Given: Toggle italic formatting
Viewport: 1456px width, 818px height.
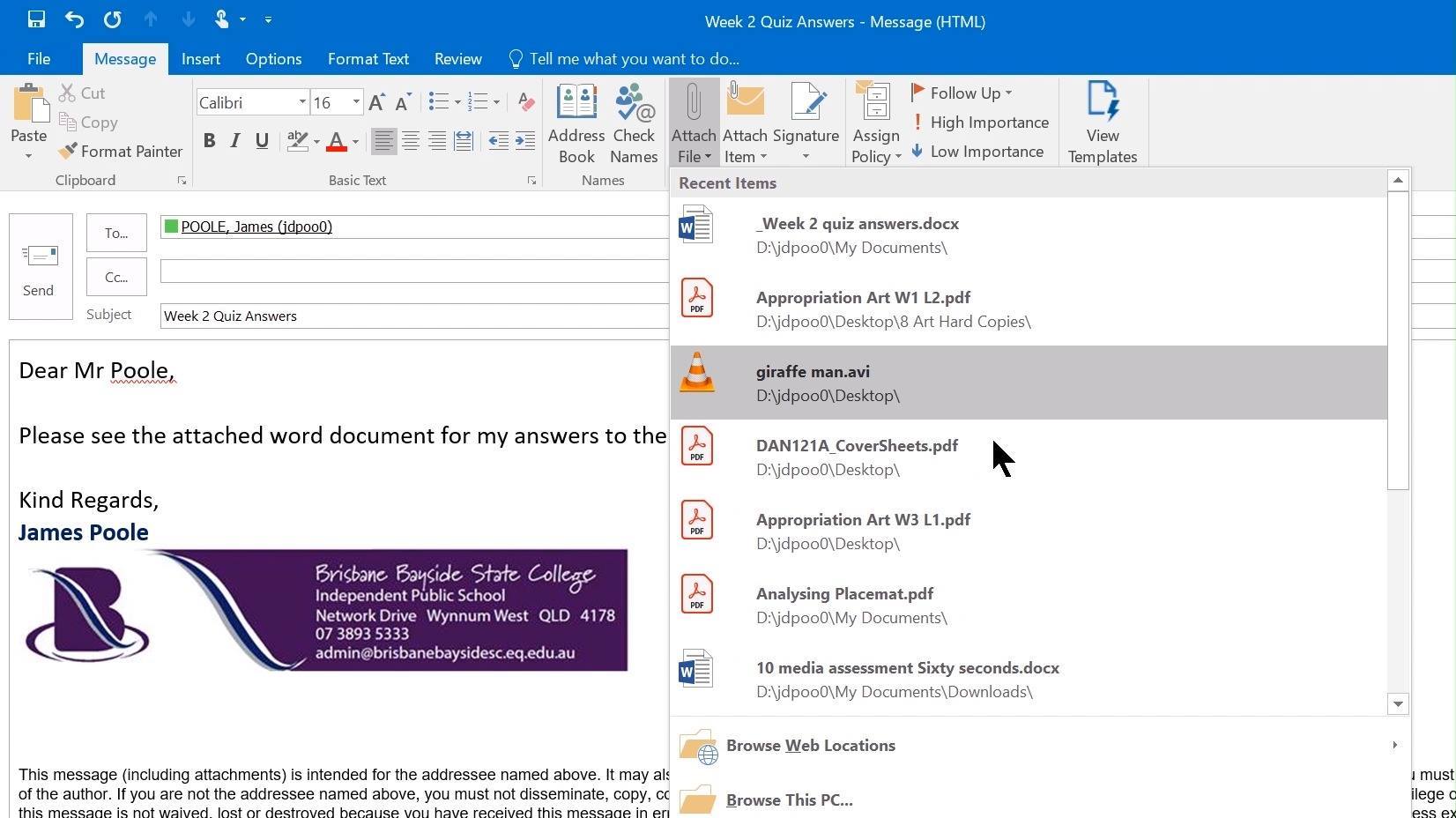Looking at the screenshot, I should pyautogui.click(x=235, y=141).
